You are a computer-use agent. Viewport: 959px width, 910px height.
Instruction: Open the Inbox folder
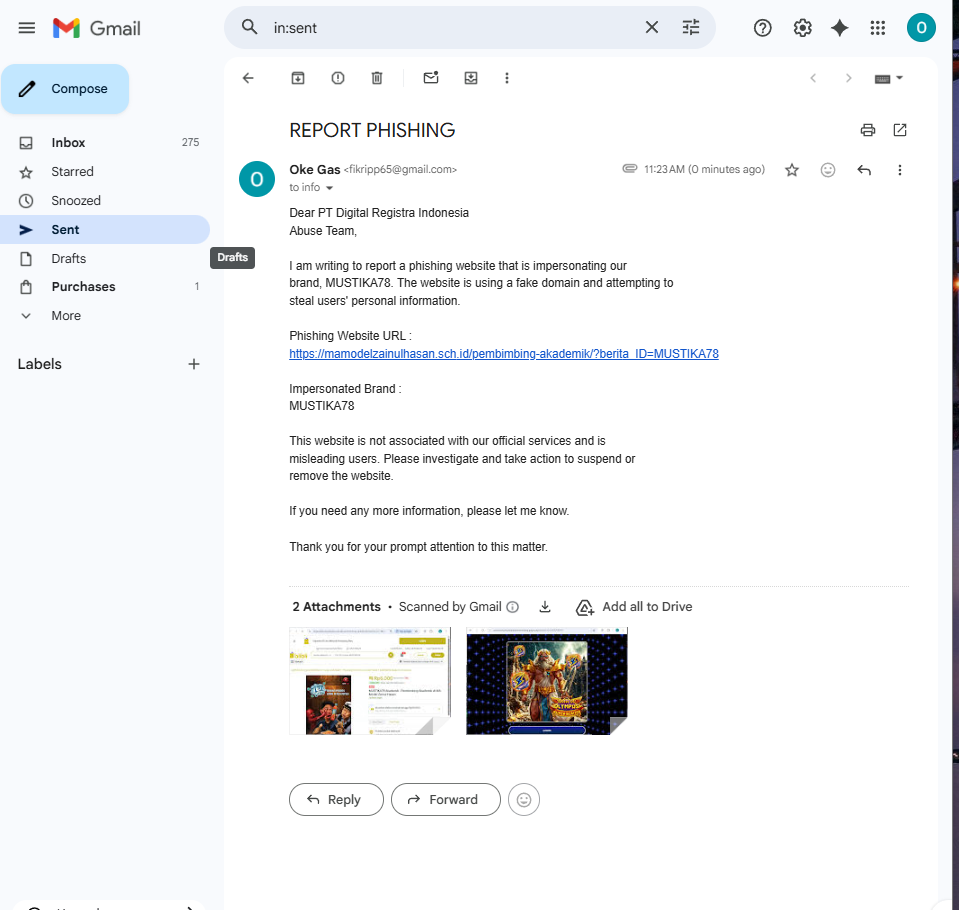coord(105,142)
